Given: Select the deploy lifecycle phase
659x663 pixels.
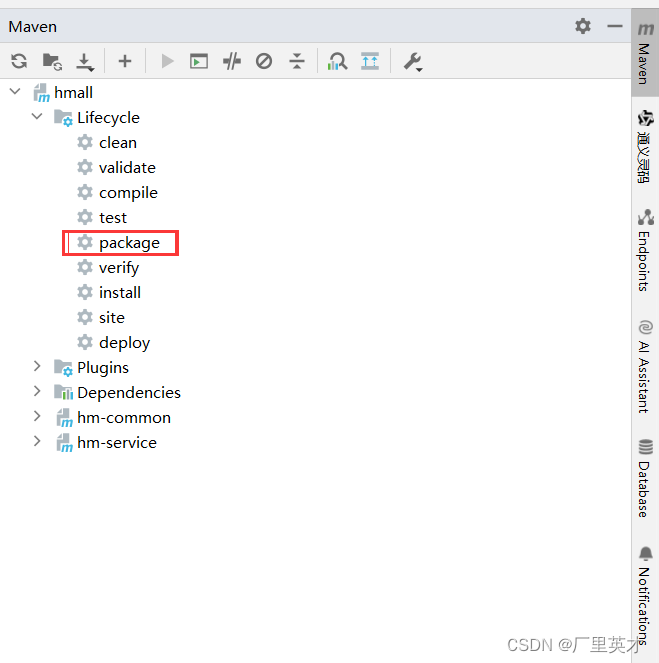Looking at the screenshot, I should (x=124, y=343).
